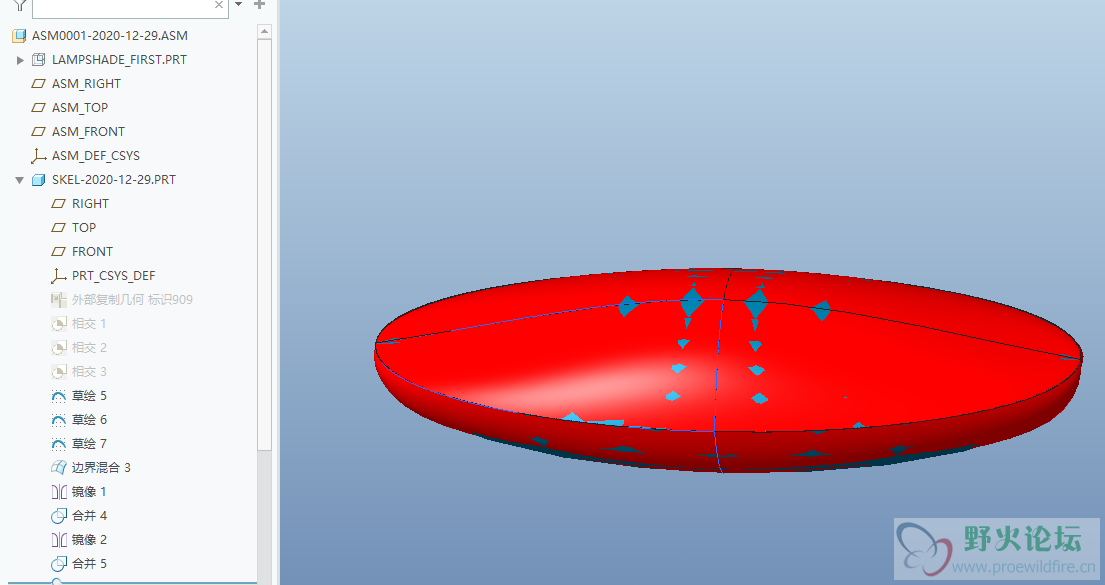Select the 边界混合 3 label
This screenshot has height=585, width=1105.
101,467
